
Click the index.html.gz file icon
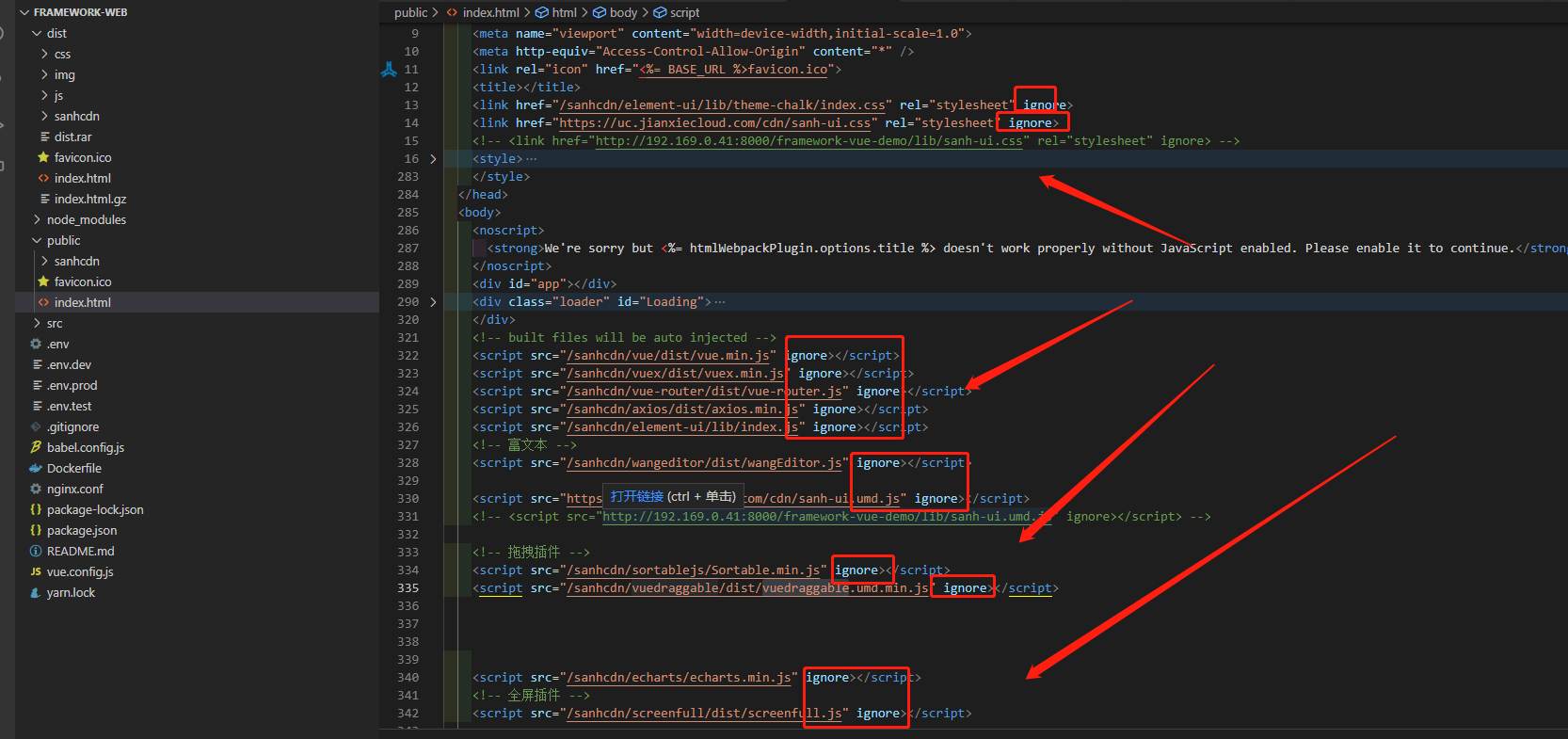pos(44,200)
